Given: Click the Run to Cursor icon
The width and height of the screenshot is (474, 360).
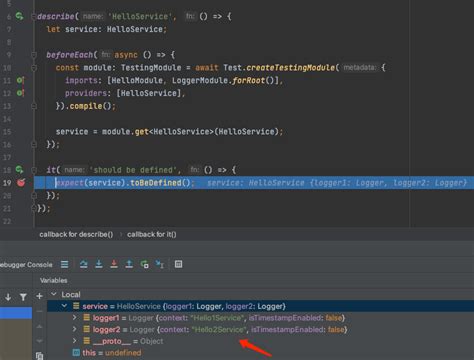Looking at the screenshot, I should click(160, 264).
